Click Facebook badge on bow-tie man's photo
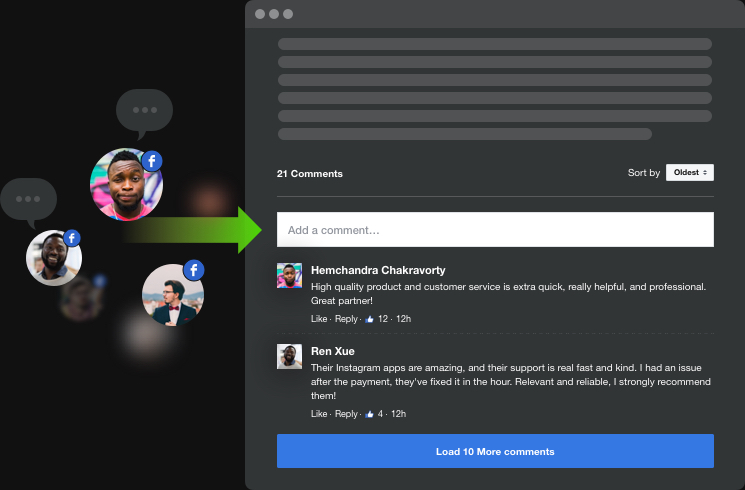The image size is (745, 490). click(x=193, y=270)
